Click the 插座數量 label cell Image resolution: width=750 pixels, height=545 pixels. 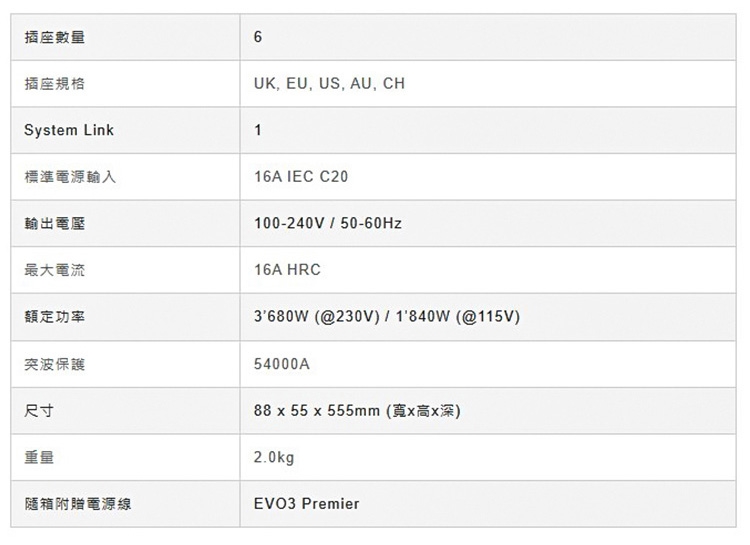coord(54,38)
